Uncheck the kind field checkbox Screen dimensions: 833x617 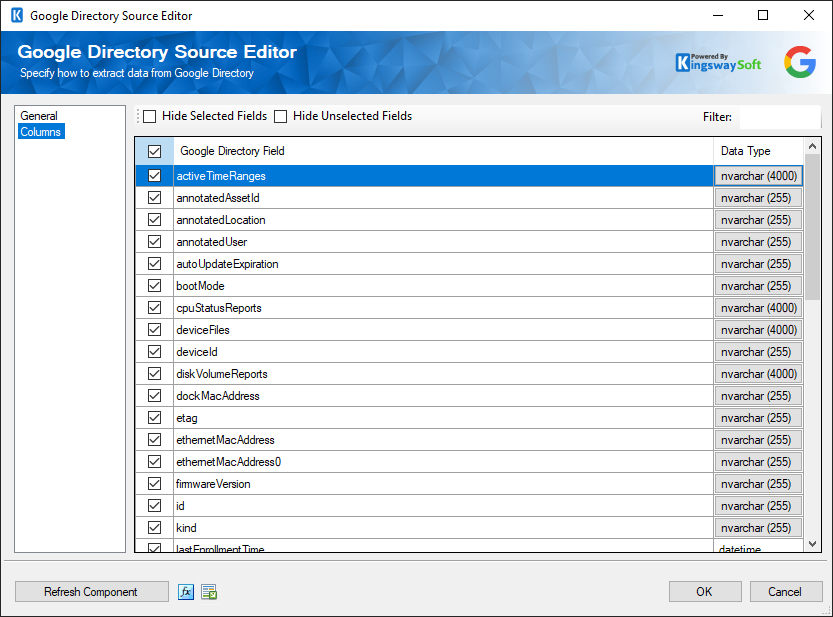point(155,528)
